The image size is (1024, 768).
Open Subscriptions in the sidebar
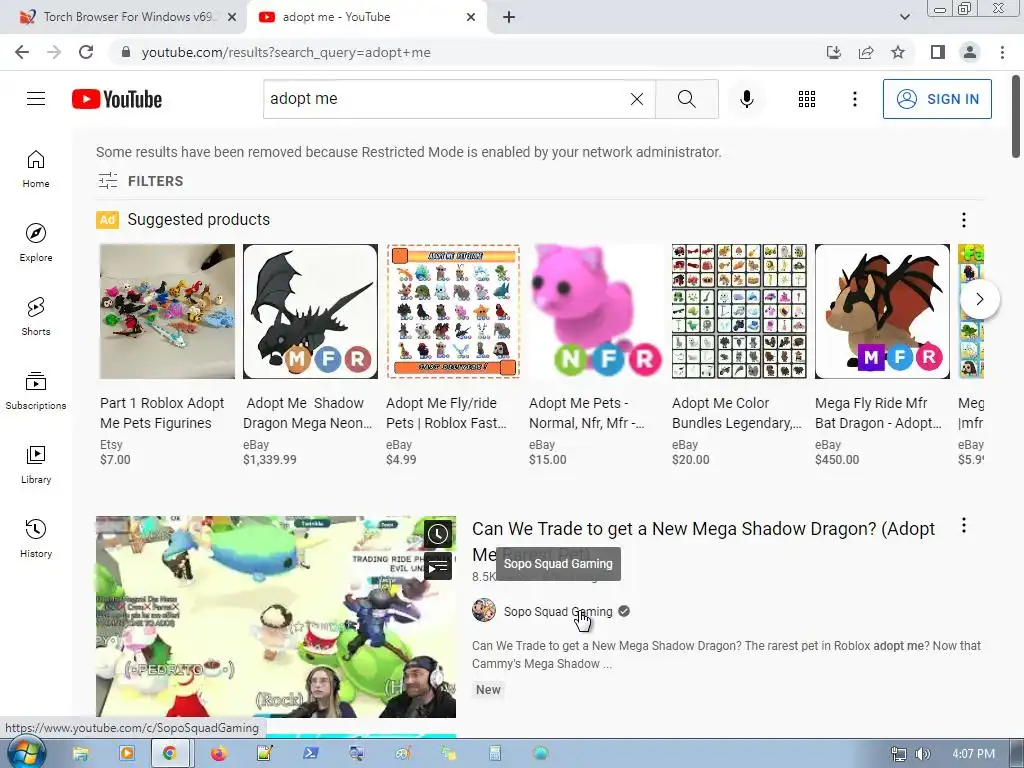point(36,390)
